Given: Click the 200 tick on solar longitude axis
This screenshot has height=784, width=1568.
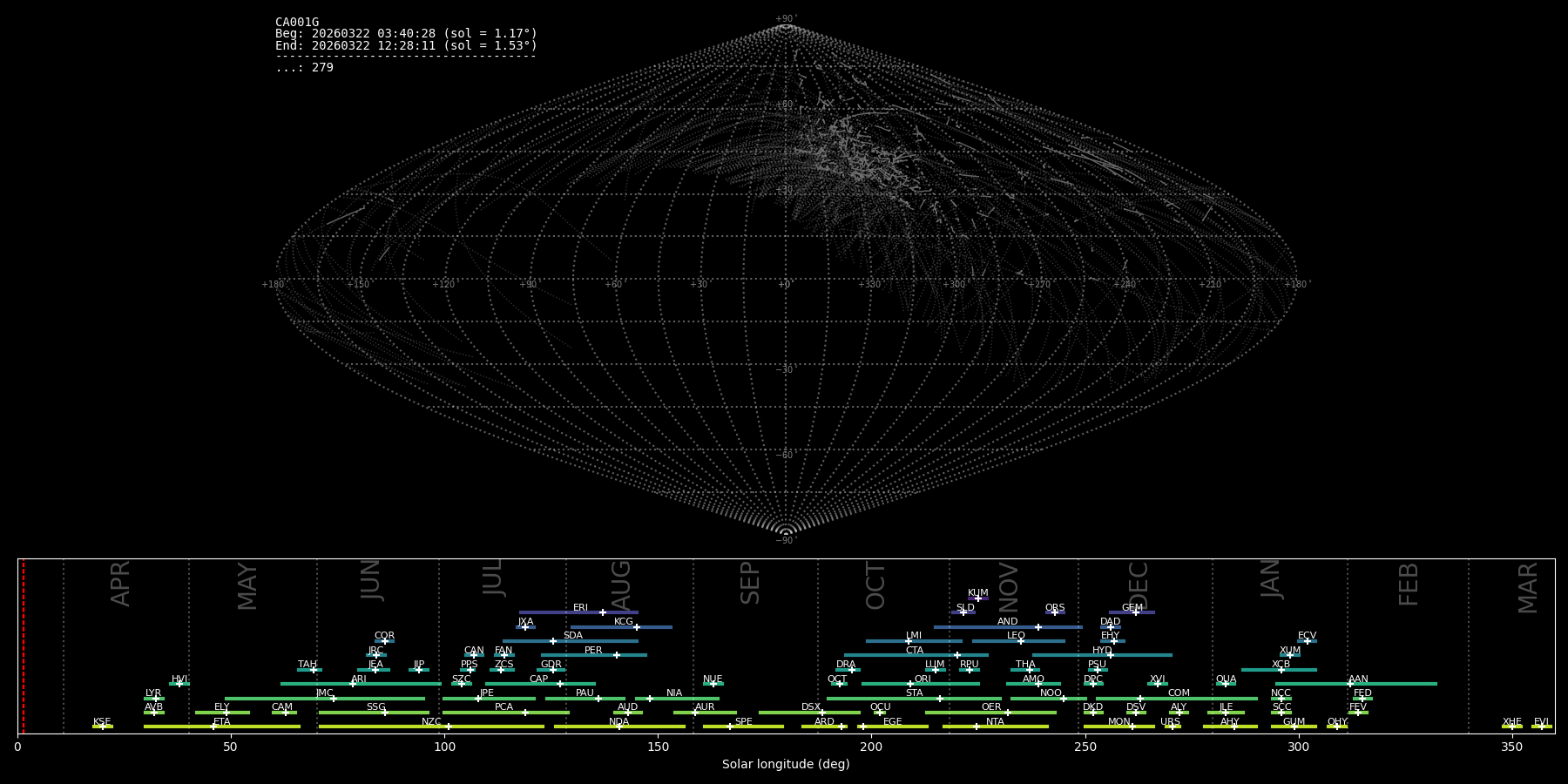Looking at the screenshot, I should 871,747.
